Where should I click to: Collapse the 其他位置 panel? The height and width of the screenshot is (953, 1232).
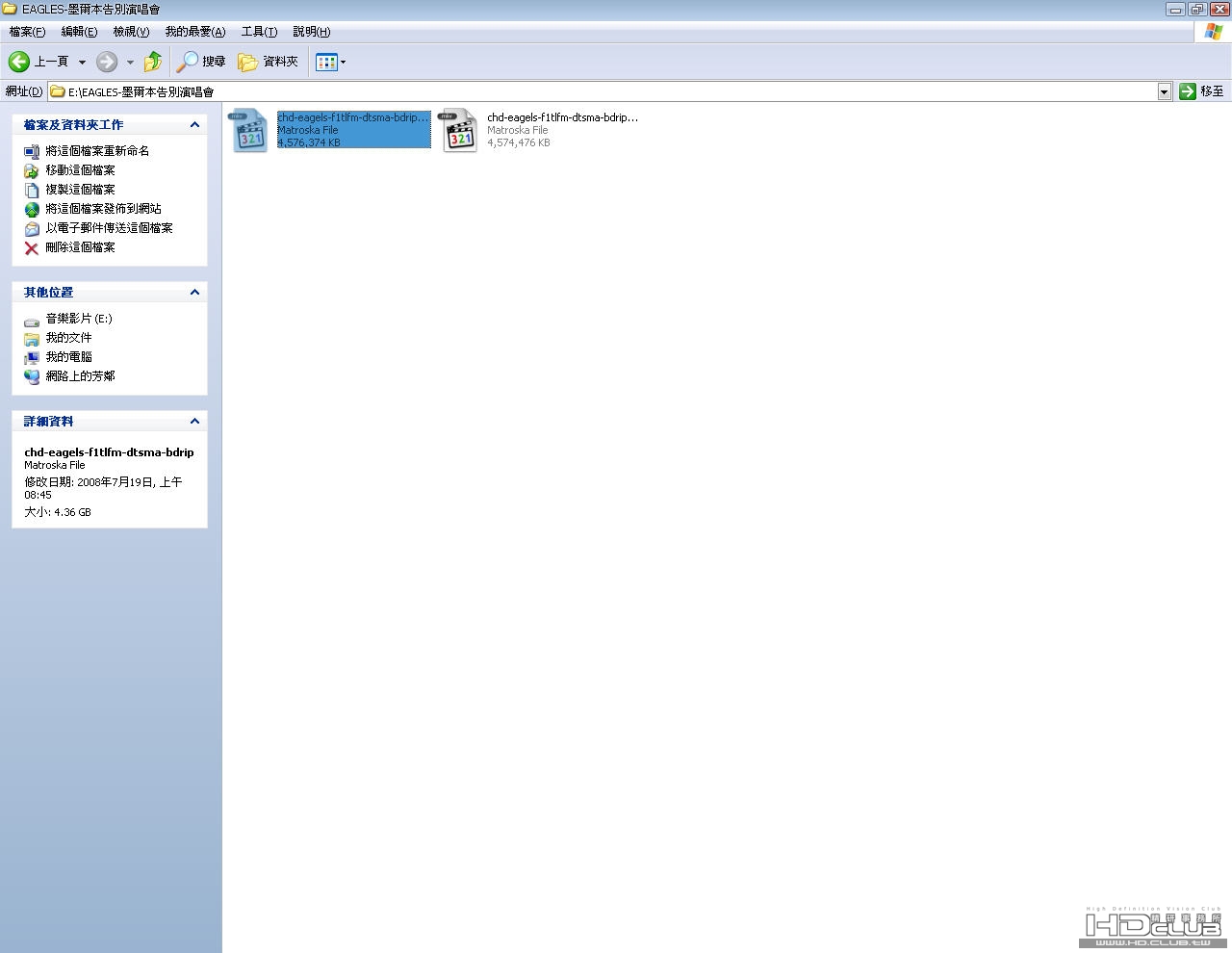(194, 293)
